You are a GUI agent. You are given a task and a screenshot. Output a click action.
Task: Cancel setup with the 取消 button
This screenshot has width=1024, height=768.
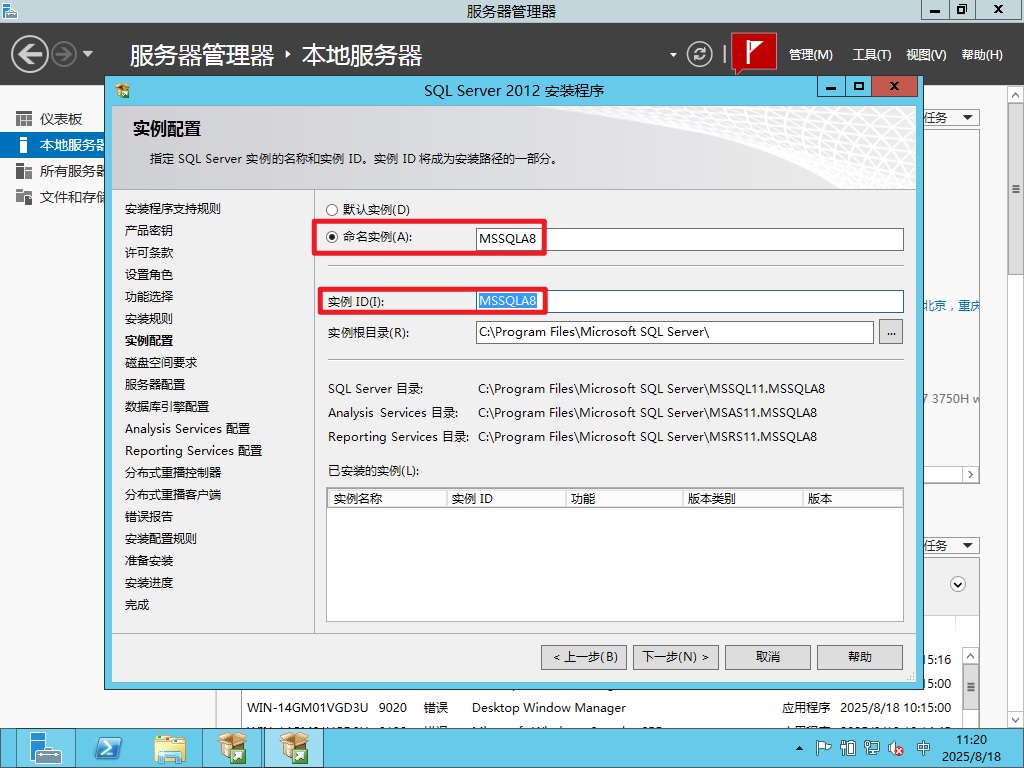click(768, 657)
